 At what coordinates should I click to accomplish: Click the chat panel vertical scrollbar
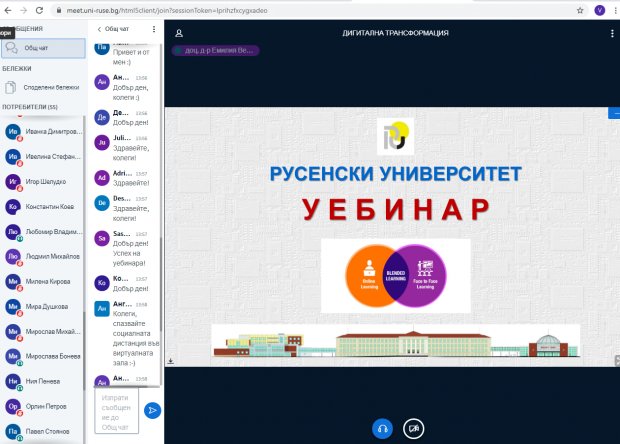click(161, 285)
